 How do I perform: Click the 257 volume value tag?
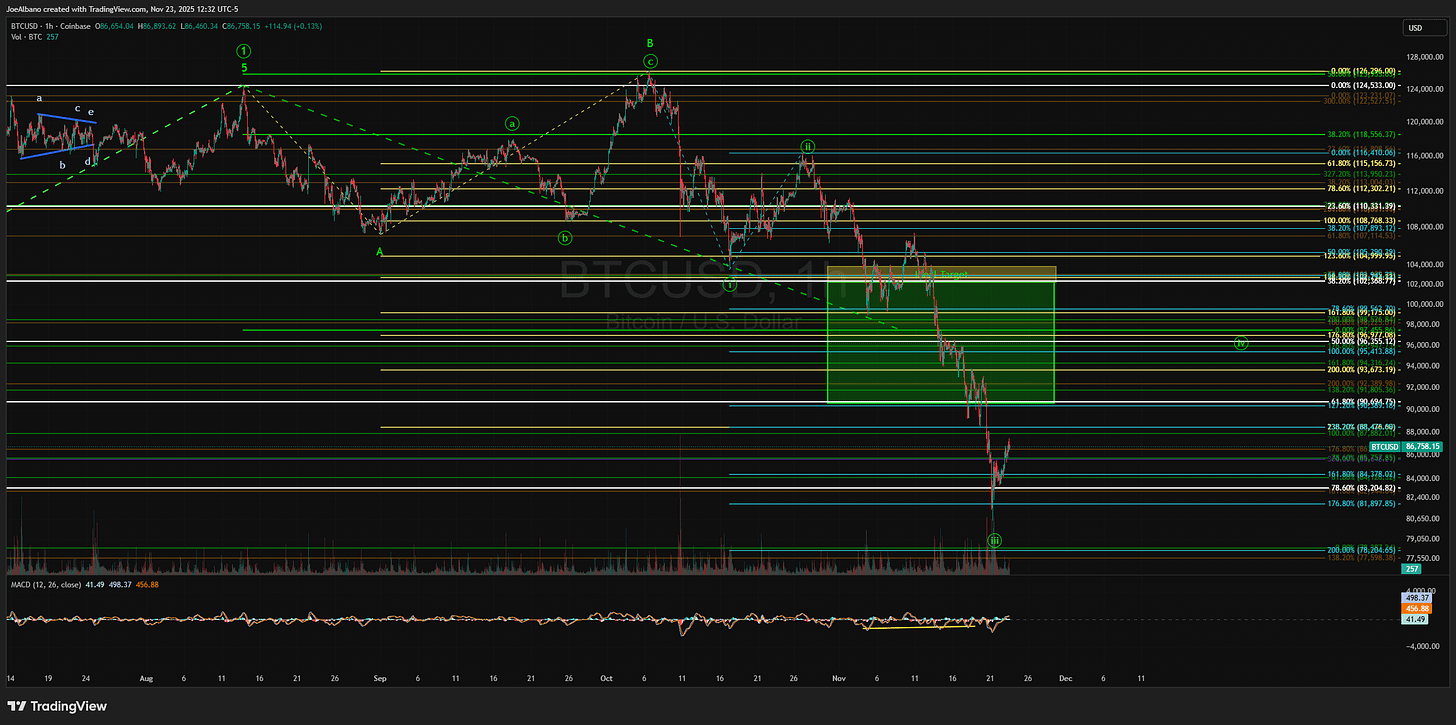(x=1411, y=568)
